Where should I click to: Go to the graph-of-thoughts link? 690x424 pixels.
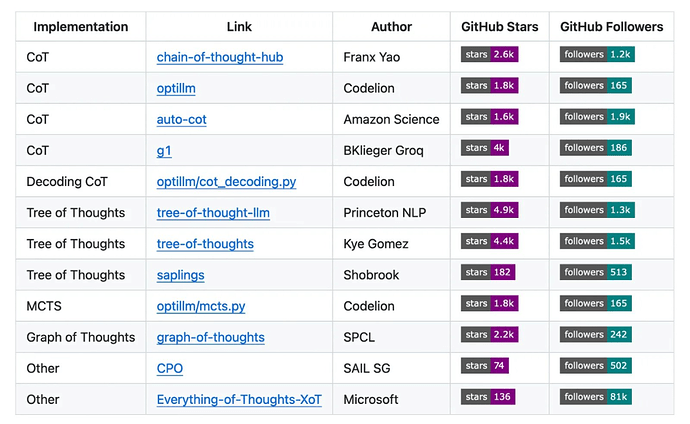(210, 337)
